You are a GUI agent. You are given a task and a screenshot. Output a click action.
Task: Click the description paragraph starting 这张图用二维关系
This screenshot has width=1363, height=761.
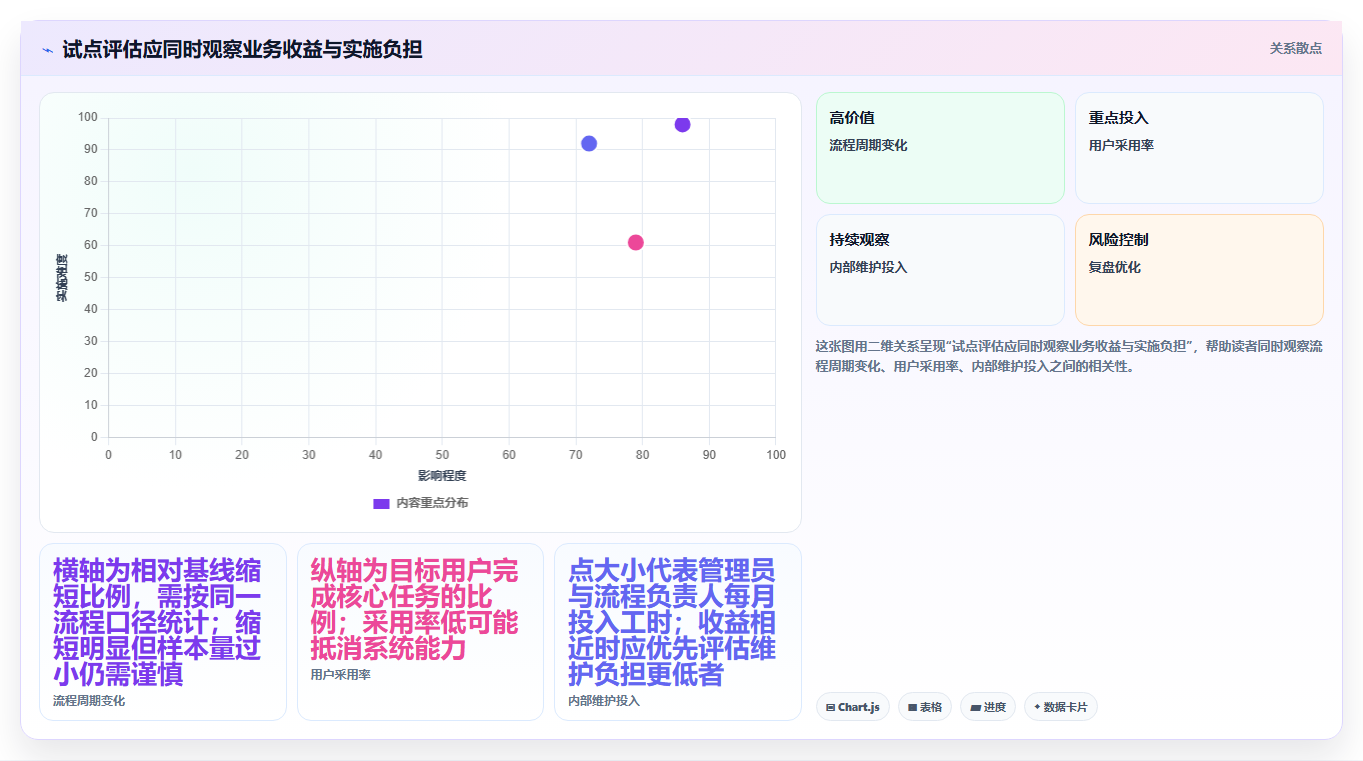tap(1069, 356)
